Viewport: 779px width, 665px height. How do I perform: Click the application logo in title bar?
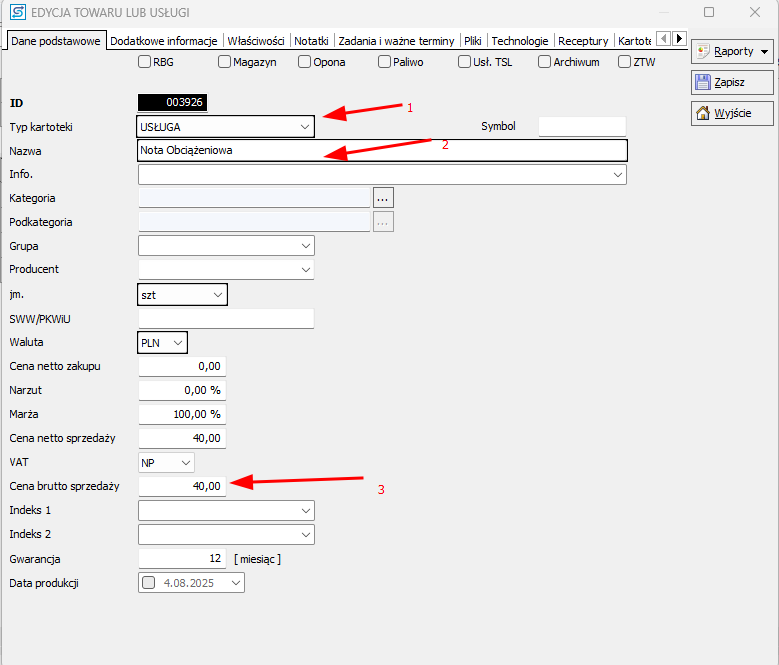17,13
